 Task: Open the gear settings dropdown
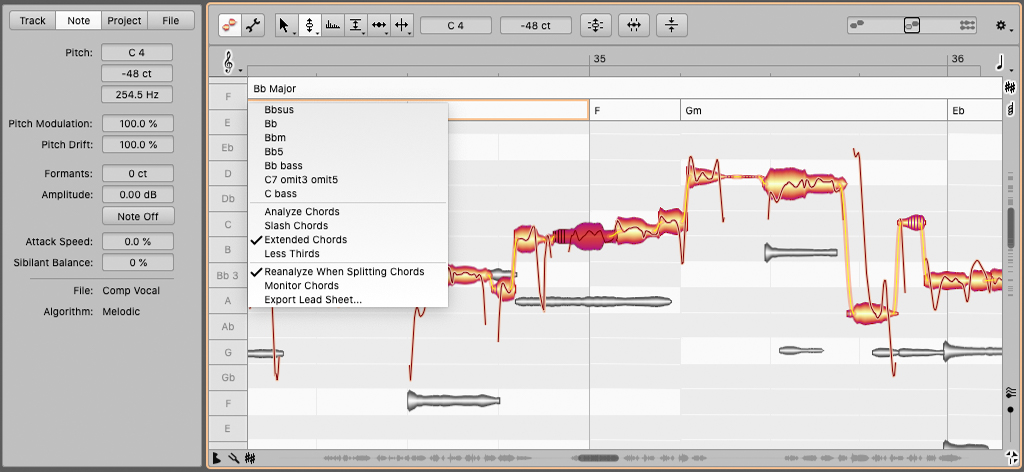coord(1000,25)
